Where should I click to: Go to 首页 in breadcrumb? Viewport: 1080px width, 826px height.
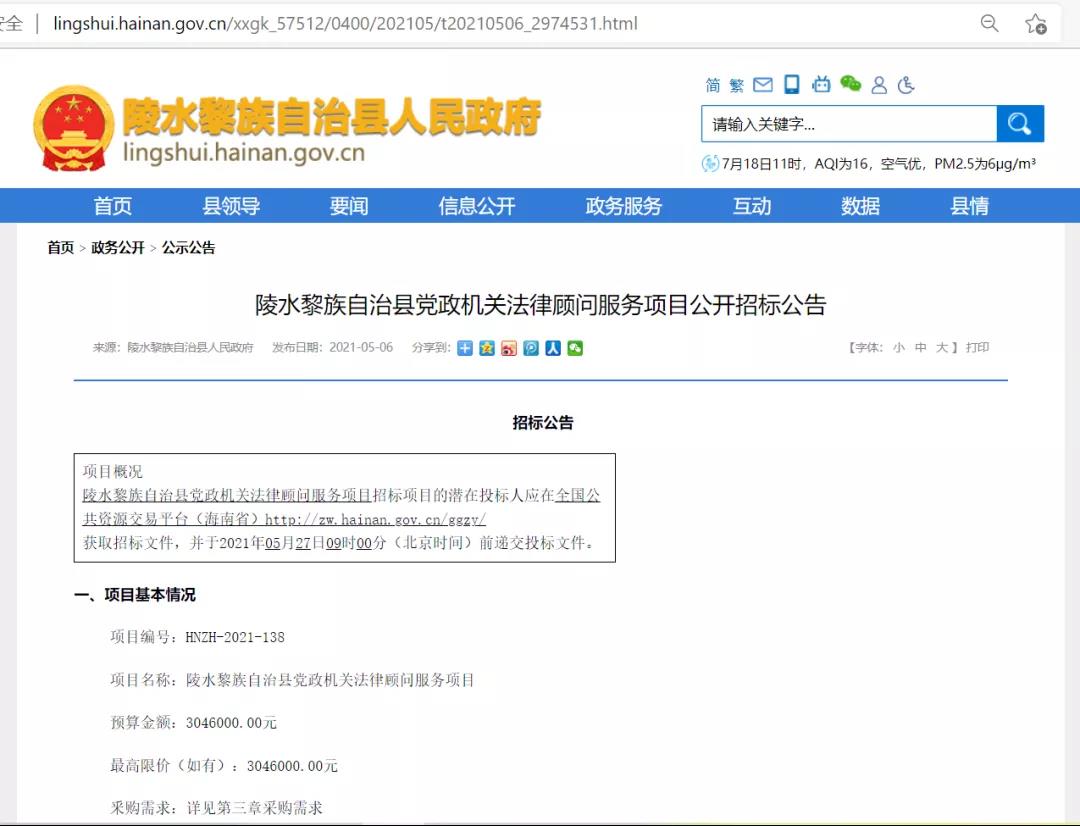click(61, 247)
